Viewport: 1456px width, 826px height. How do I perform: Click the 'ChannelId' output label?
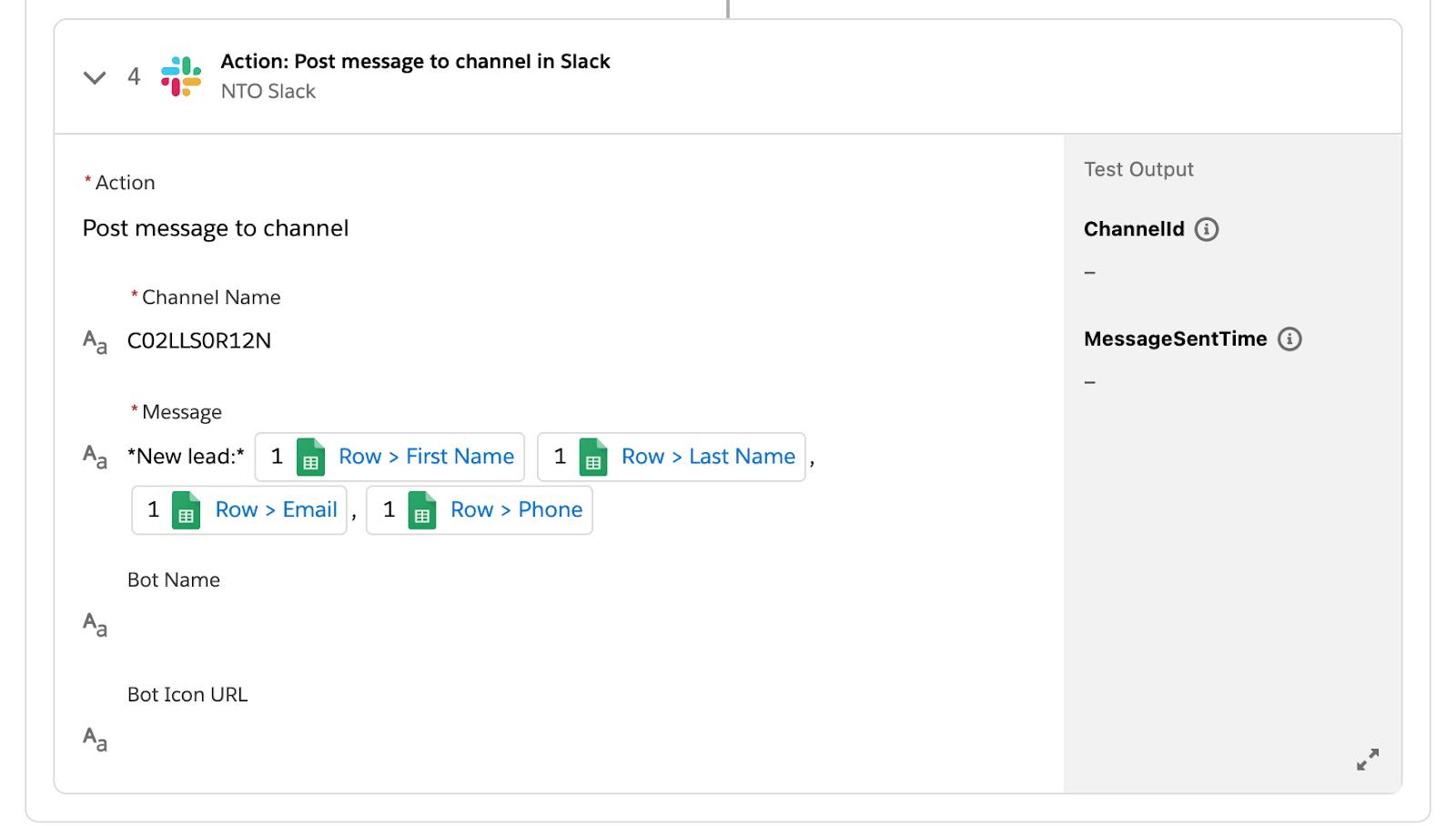(1134, 229)
